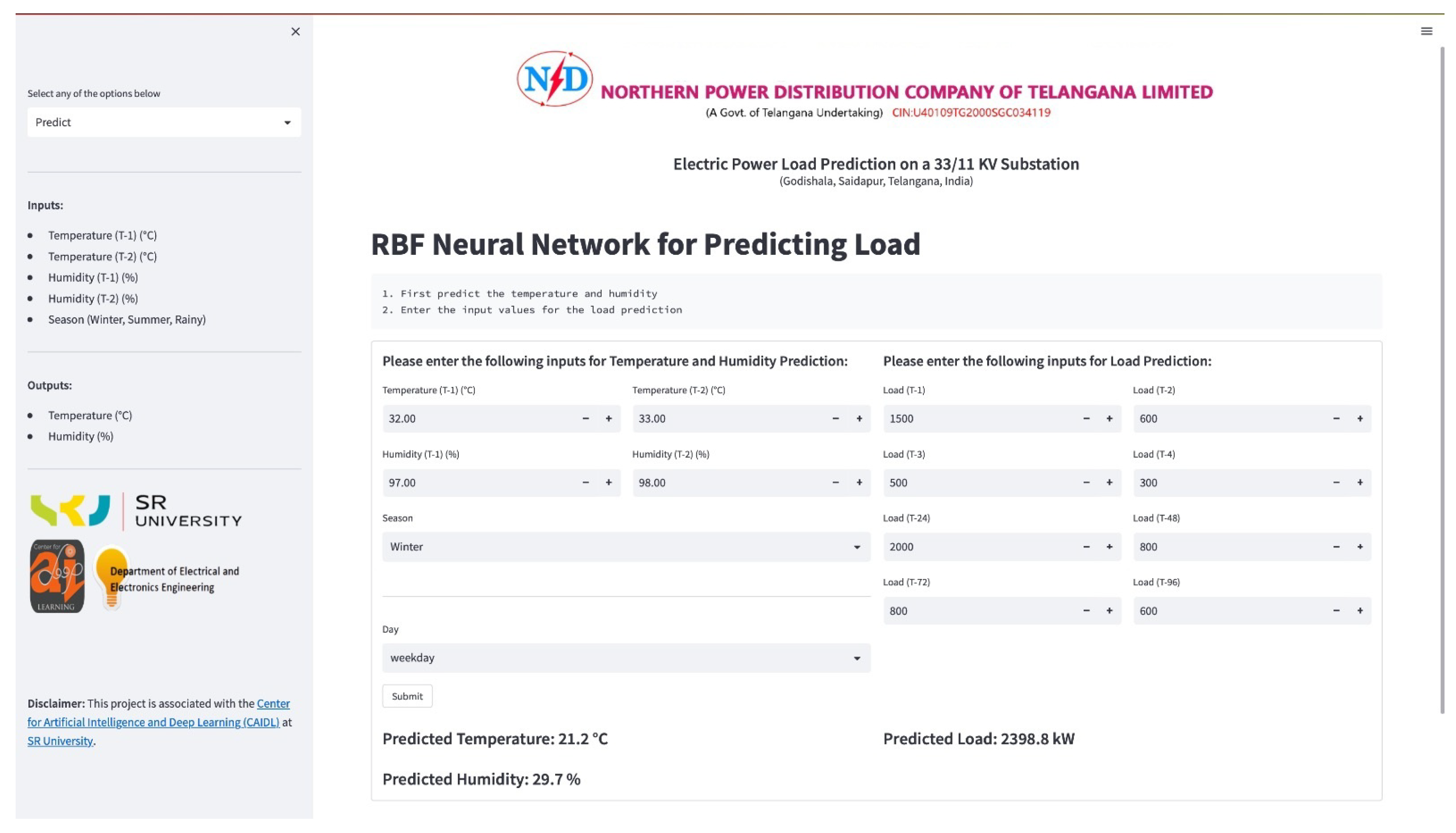1456x833 pixels.
Task: Click the Load (T-3) input field
Action: coord(978,483)
